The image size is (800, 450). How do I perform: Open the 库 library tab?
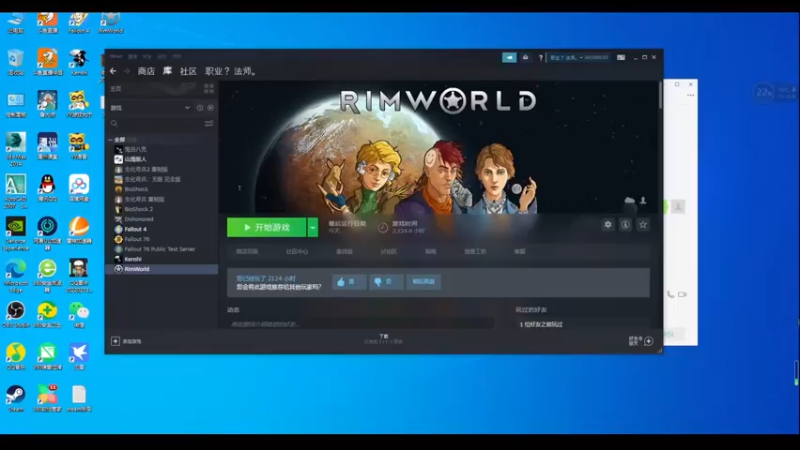167,71
